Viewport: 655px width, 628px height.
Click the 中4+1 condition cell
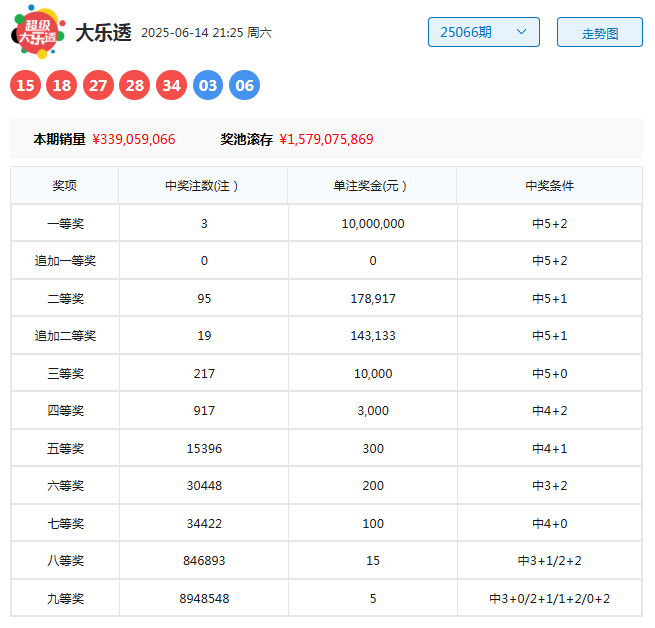[x=550, y=448]
